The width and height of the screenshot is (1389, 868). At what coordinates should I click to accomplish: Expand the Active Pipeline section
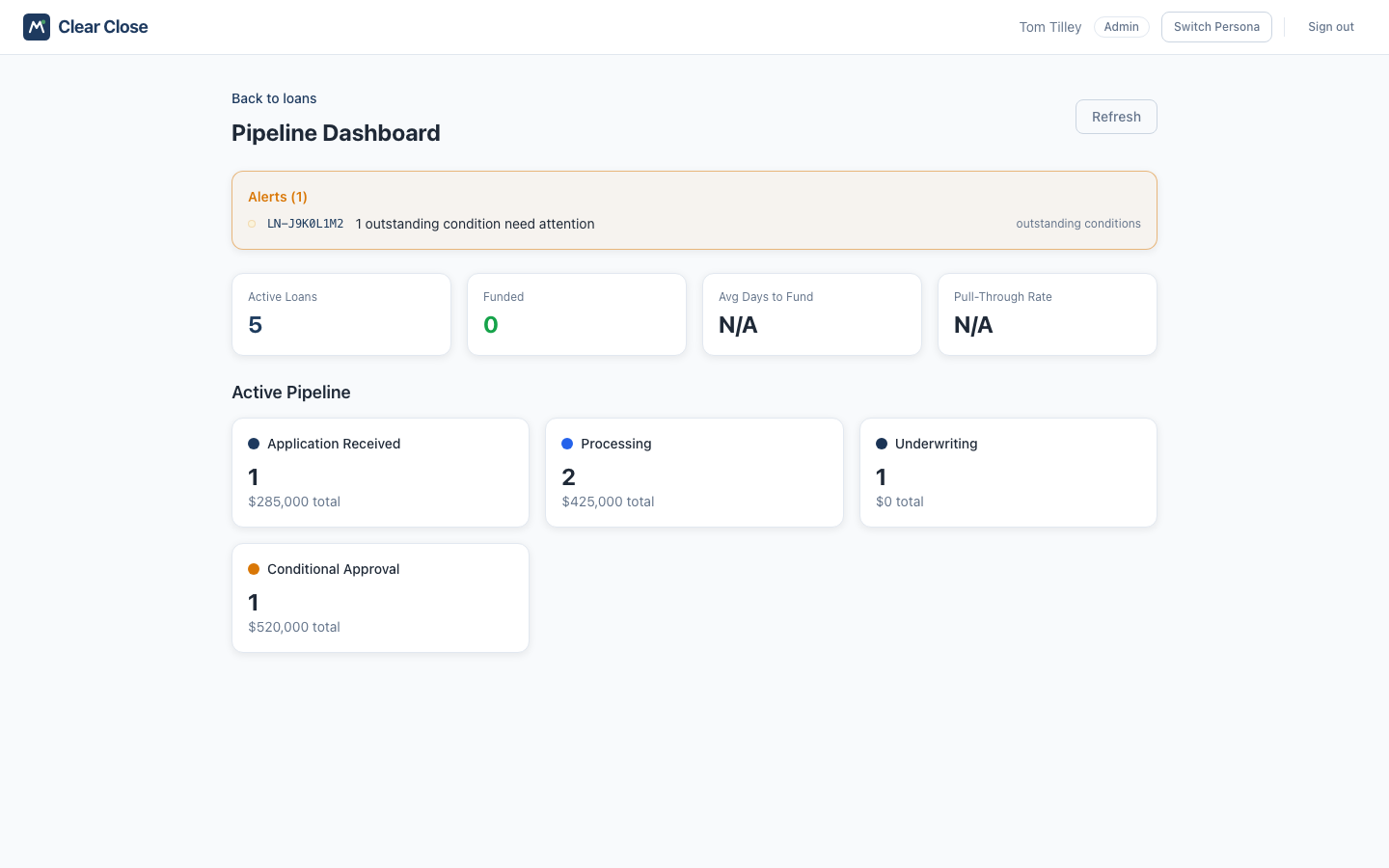(x=291, y=393)
